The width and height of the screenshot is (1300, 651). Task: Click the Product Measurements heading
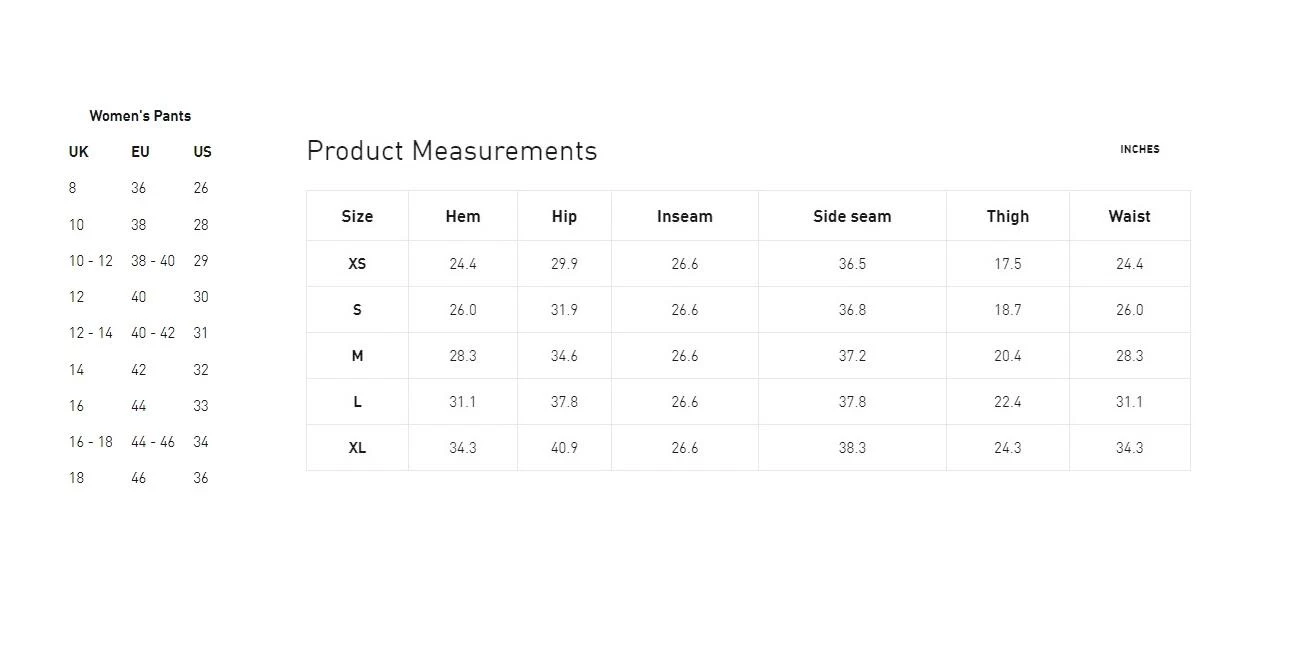452,151
